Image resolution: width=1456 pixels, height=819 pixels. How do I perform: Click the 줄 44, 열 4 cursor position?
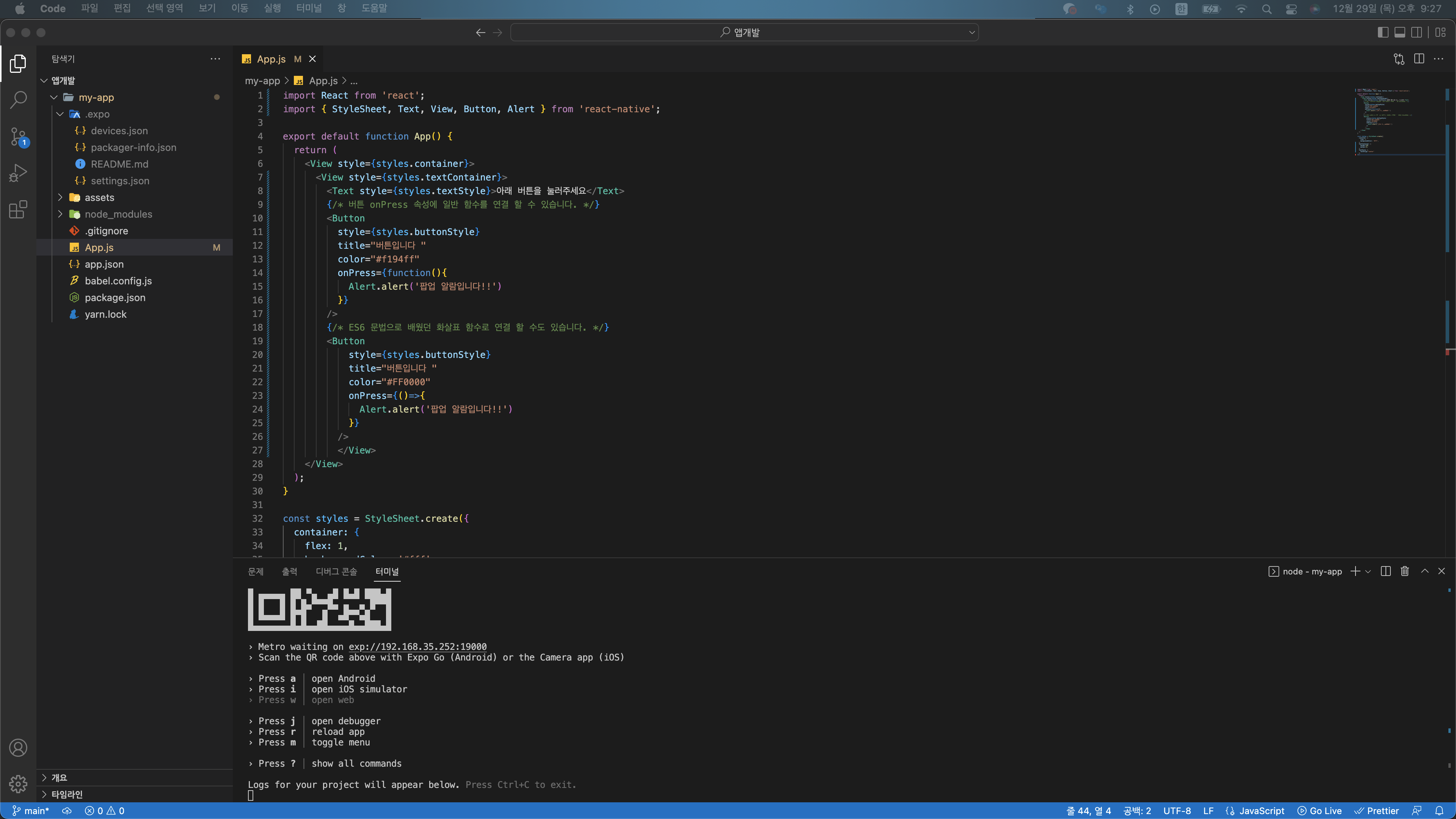[1088, 811]
